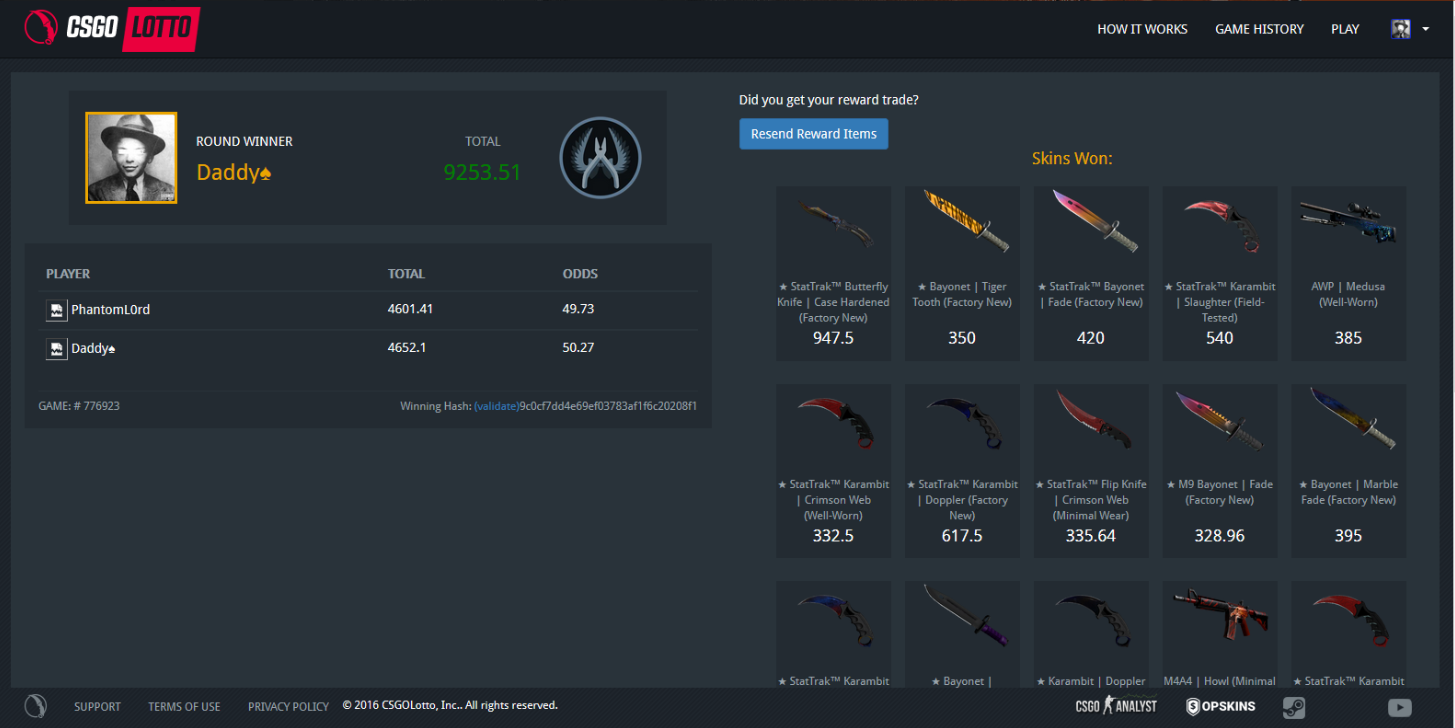Click the winged pliers rank badge
Image resolution: width=1455 pixels, height=728 pixels.
[x=600, y=158]
